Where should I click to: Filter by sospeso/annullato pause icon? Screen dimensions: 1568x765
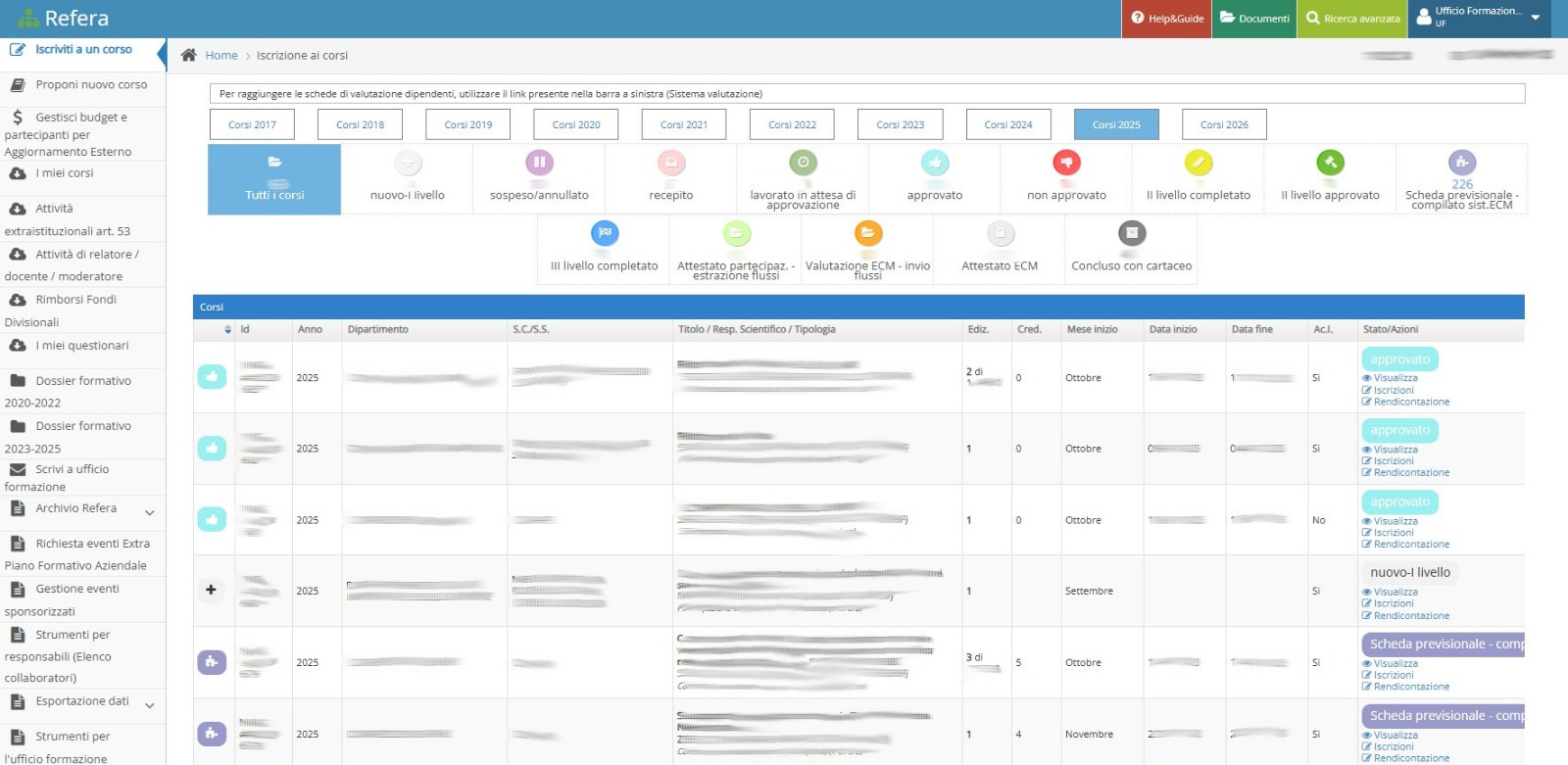tap(539, 163)
